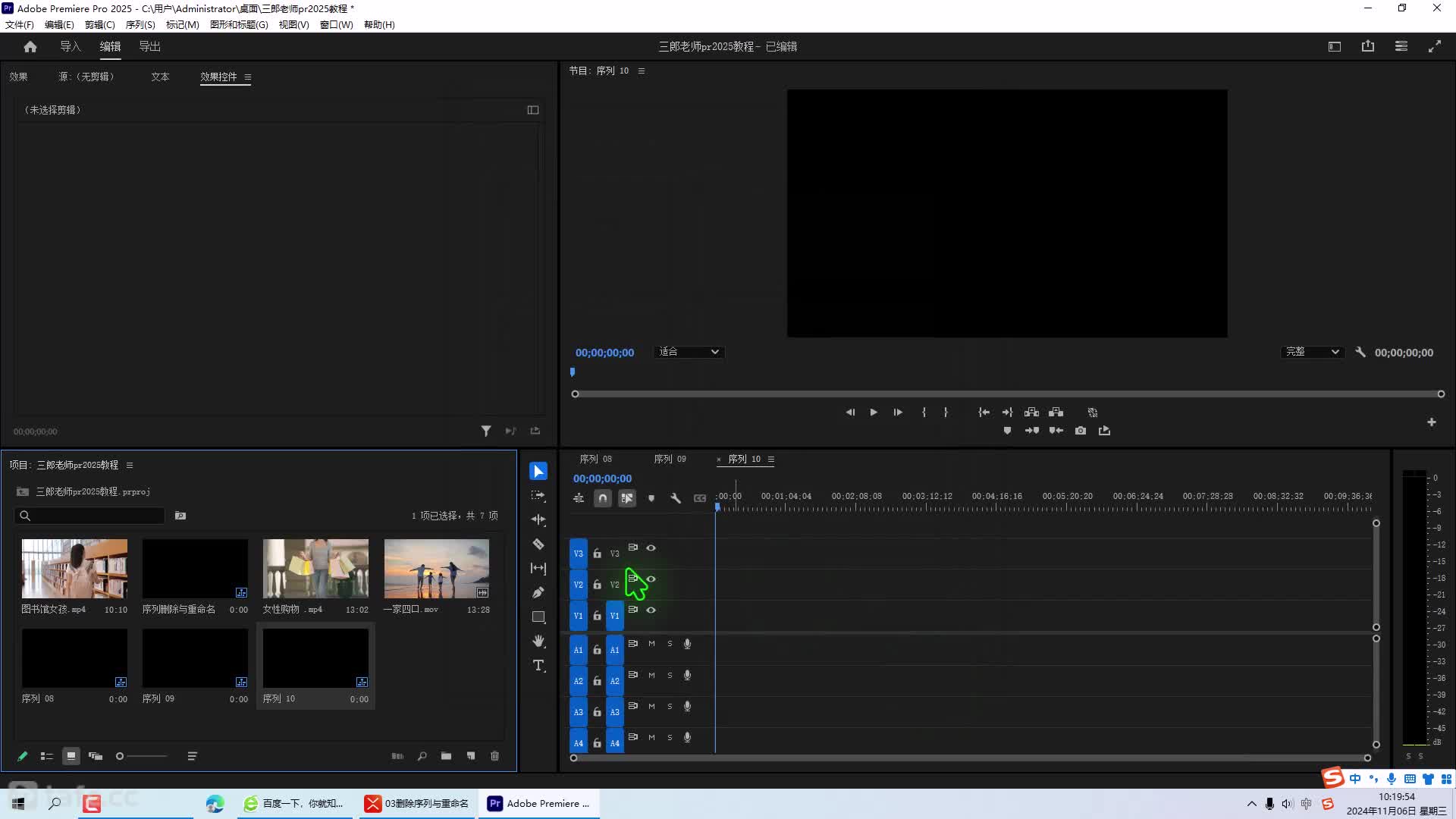
Task: Select the Selection tool arrow
Action: coord(538,471)
